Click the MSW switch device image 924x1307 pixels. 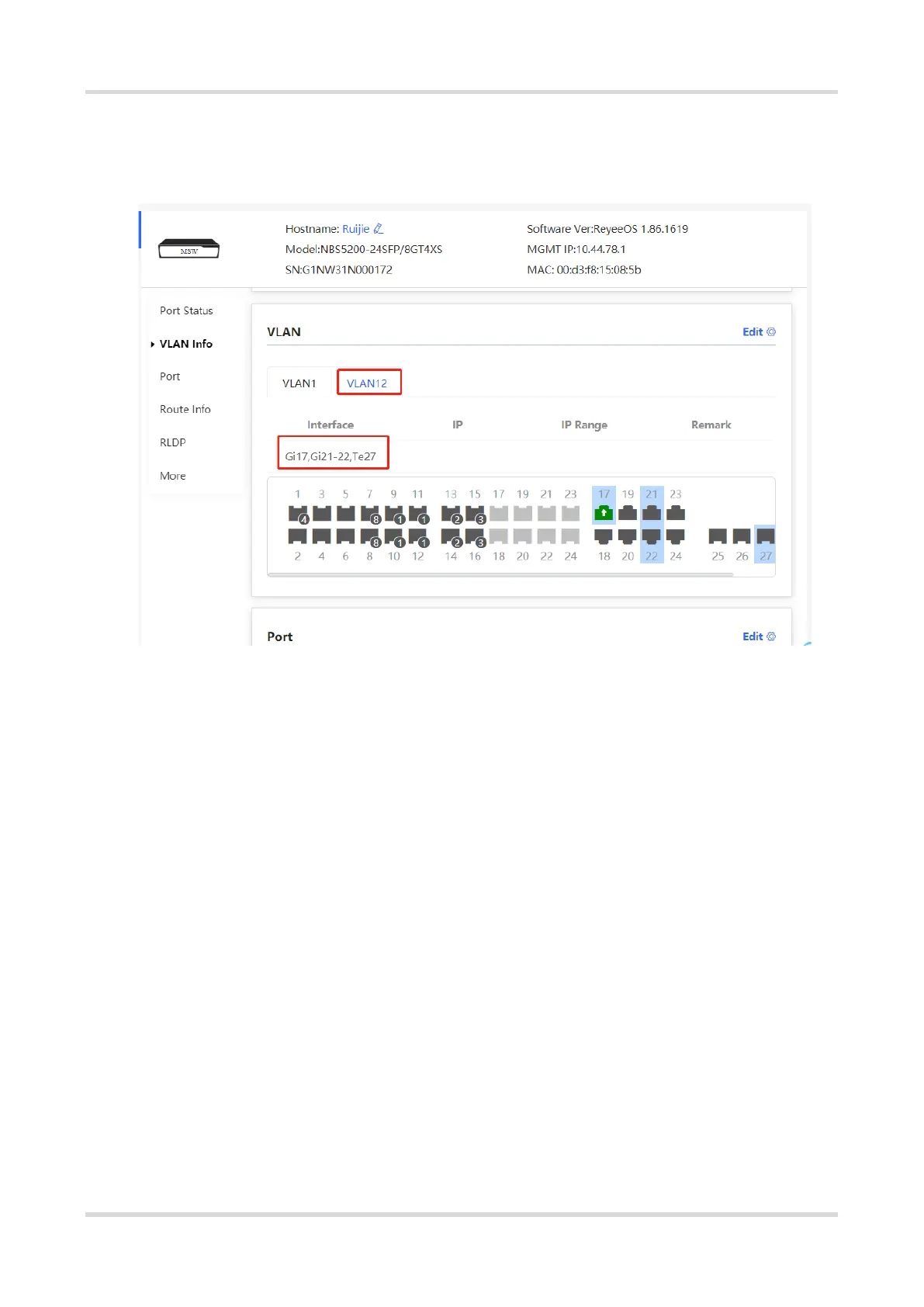tap(189, 249)
